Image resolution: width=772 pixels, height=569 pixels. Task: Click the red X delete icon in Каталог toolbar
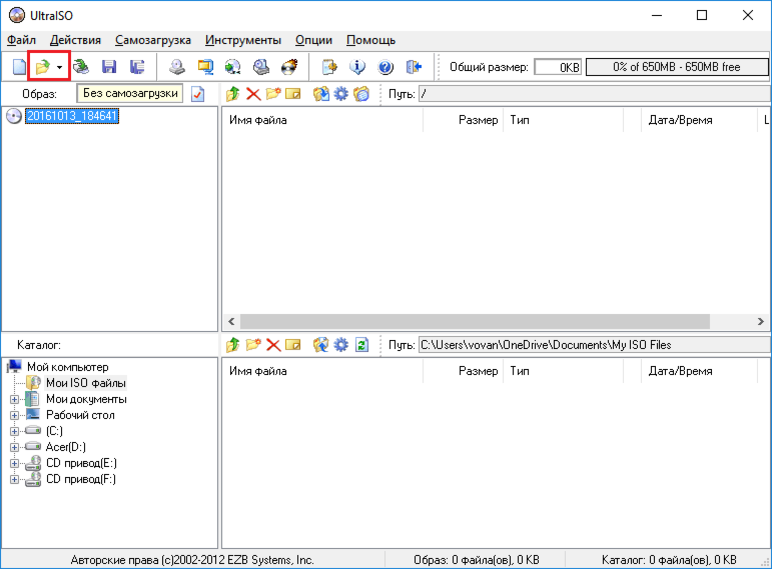(x=273, y=345)
